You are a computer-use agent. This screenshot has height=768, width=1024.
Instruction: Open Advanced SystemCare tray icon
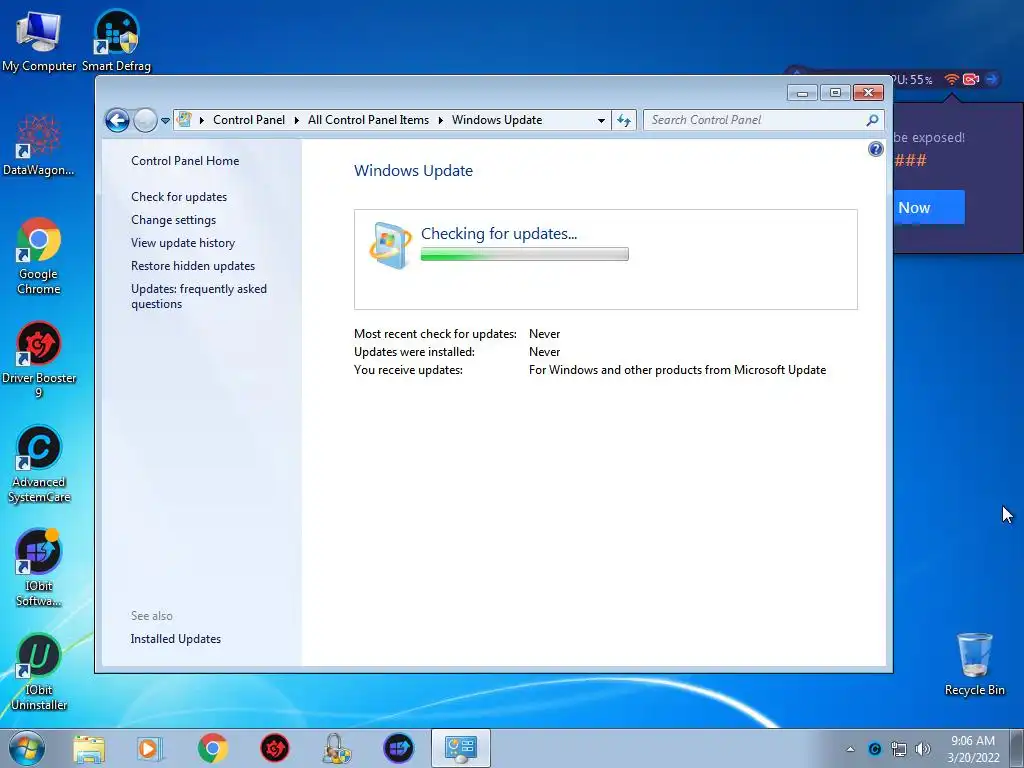click(874, 749)
